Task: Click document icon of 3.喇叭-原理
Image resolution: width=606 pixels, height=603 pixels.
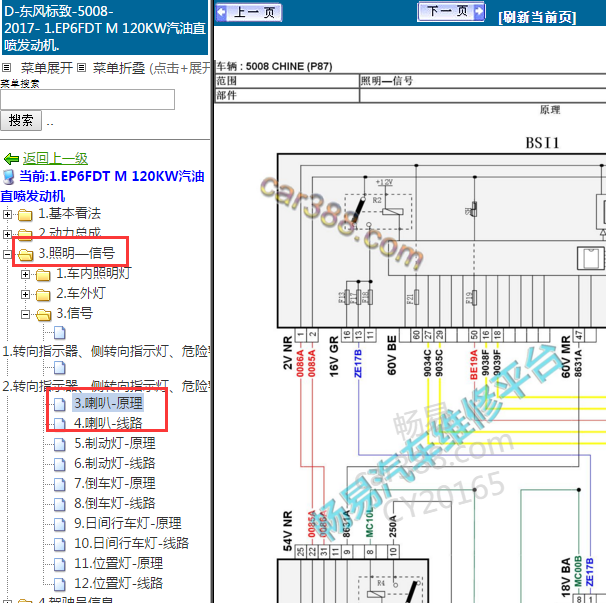Action: (60, 404)
